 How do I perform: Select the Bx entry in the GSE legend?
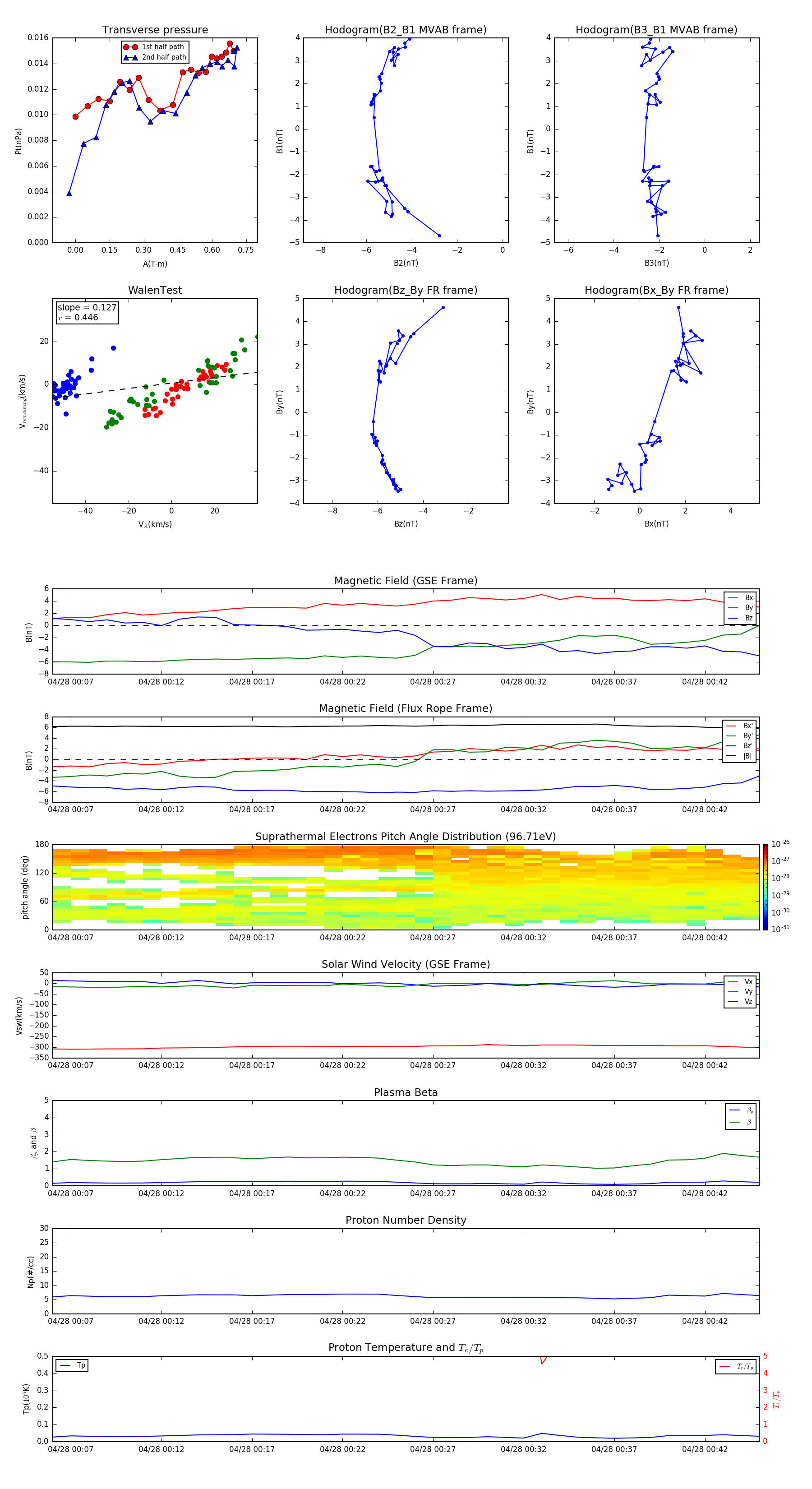(740, 598)
